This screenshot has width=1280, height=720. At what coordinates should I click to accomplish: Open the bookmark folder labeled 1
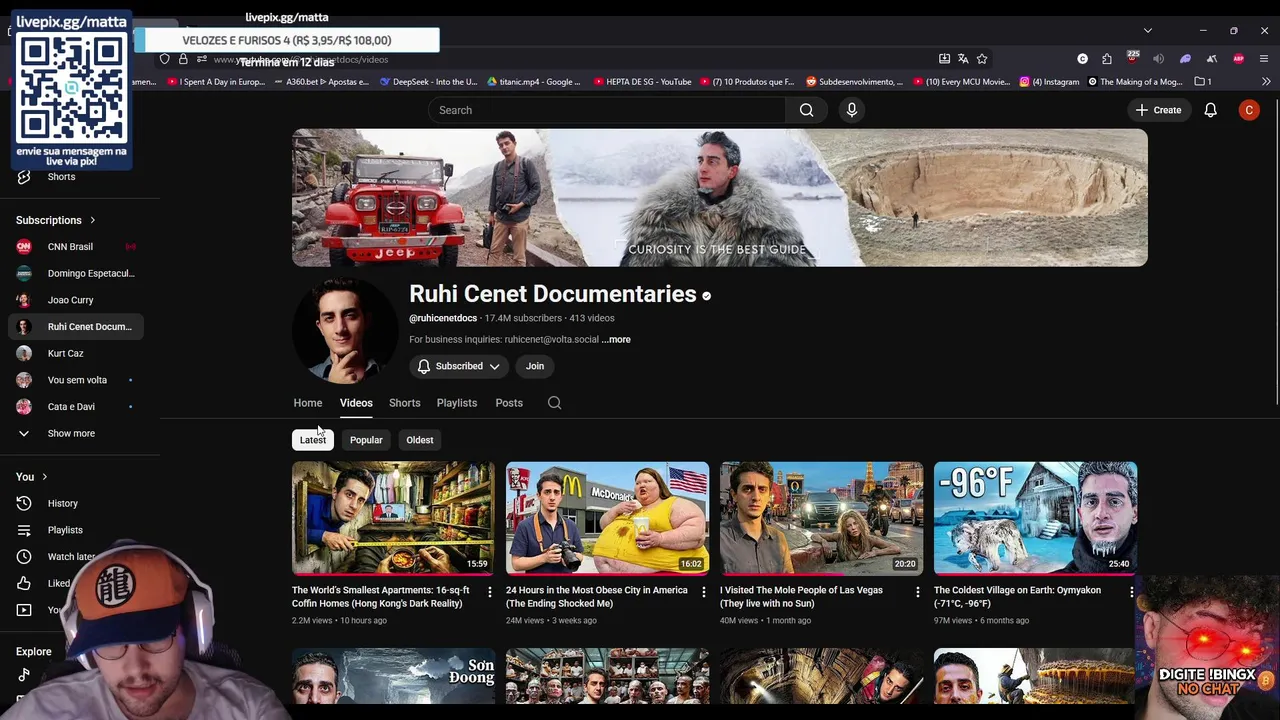coord(1203,82)
